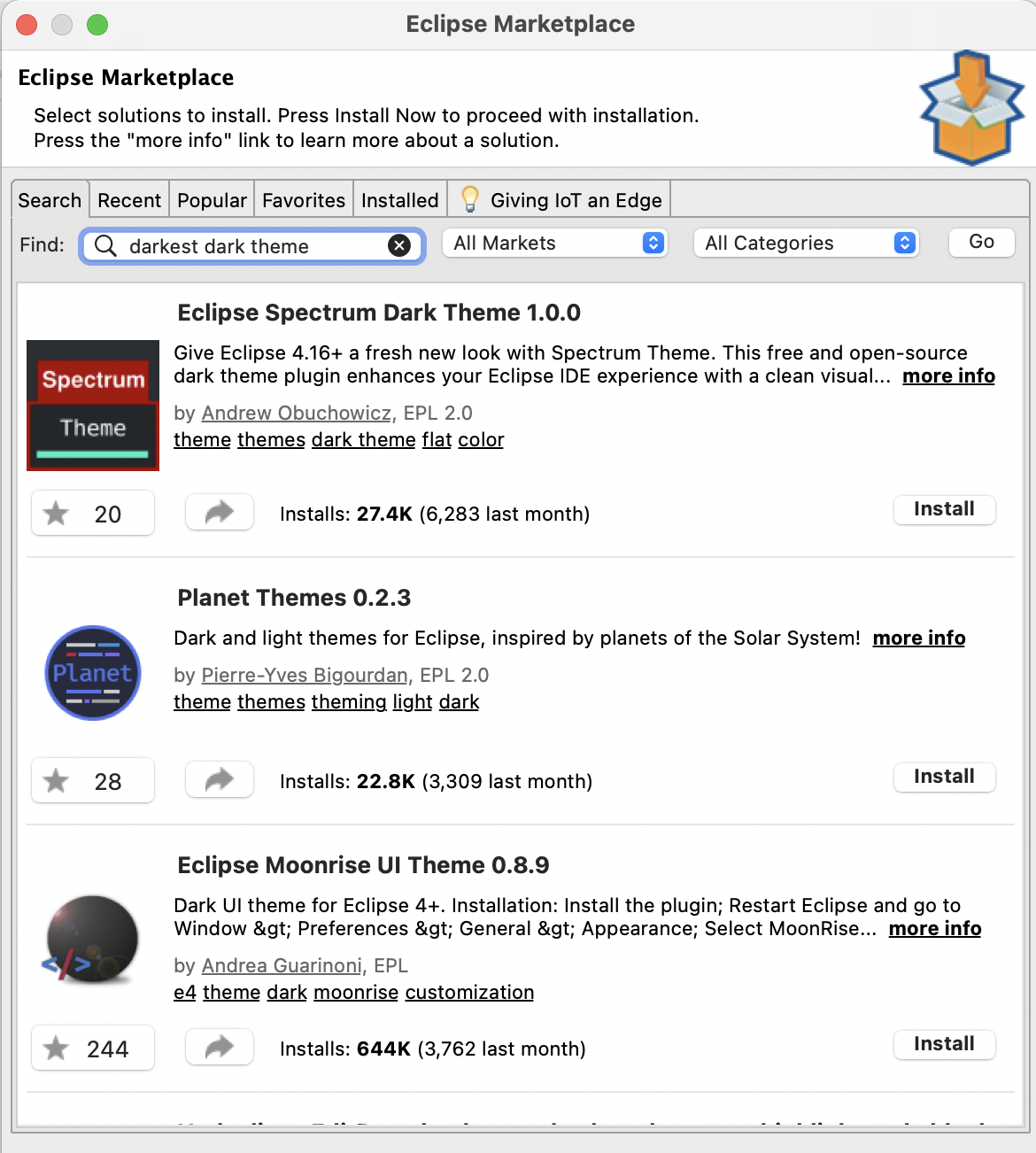The width and height of the screenshot is (1036, 1153).
Task: Share Eclipse Spectrum Dark Theme via arrow icon
Action: tap(220, 512)
